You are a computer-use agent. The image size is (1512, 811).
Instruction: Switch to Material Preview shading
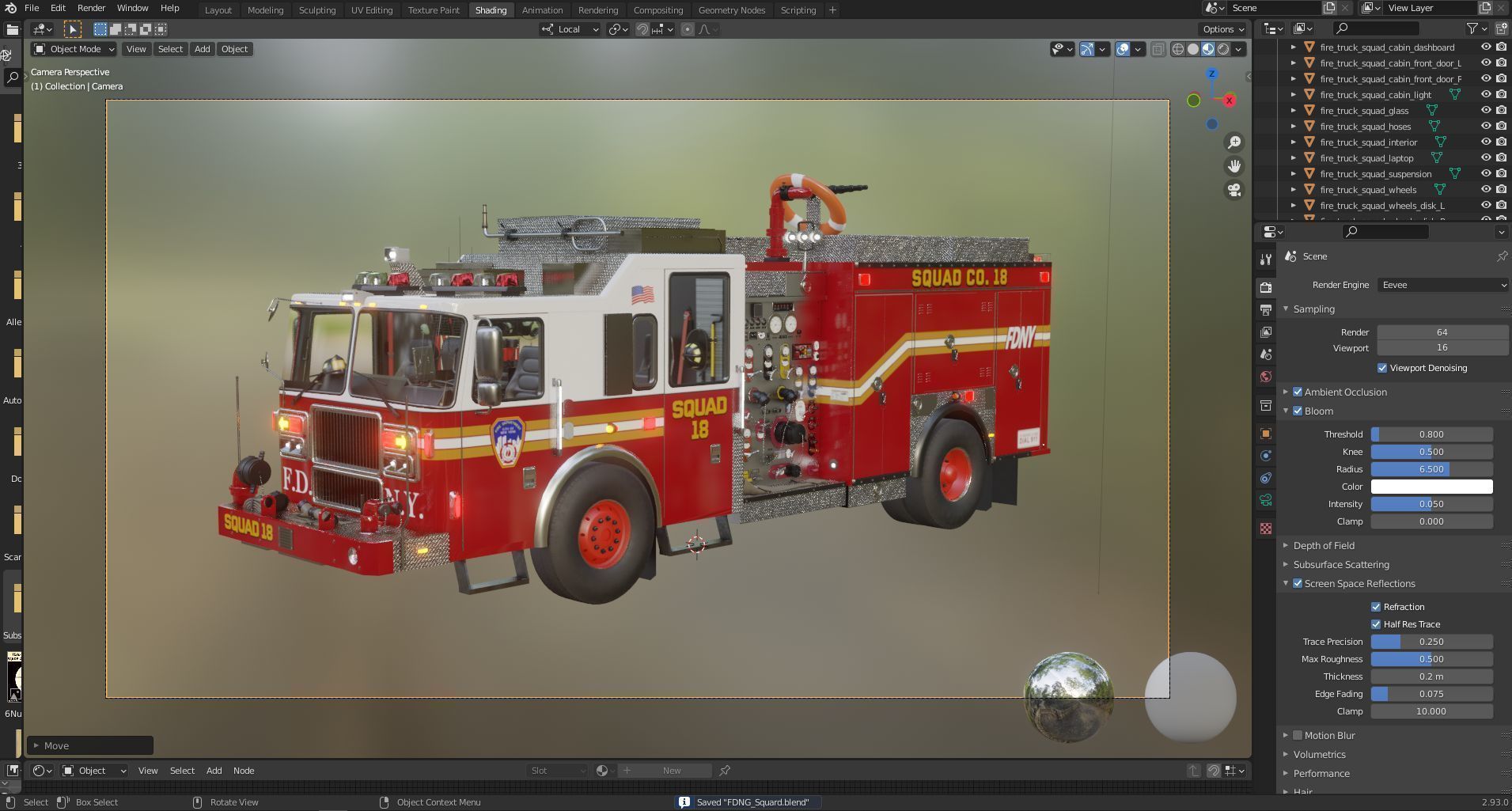pos(1208,49)
